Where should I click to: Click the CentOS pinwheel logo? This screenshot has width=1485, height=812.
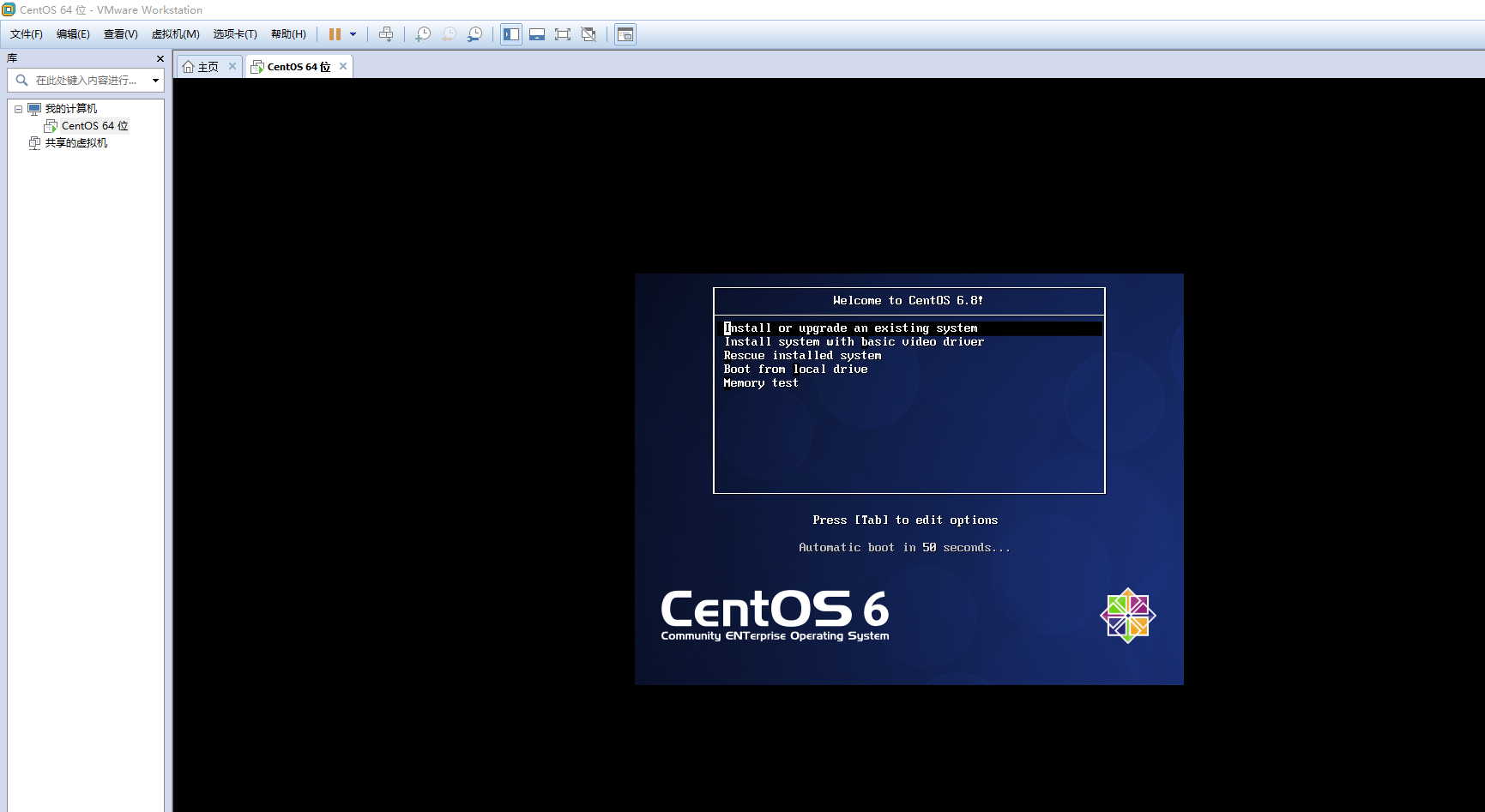click(1128, 615)
